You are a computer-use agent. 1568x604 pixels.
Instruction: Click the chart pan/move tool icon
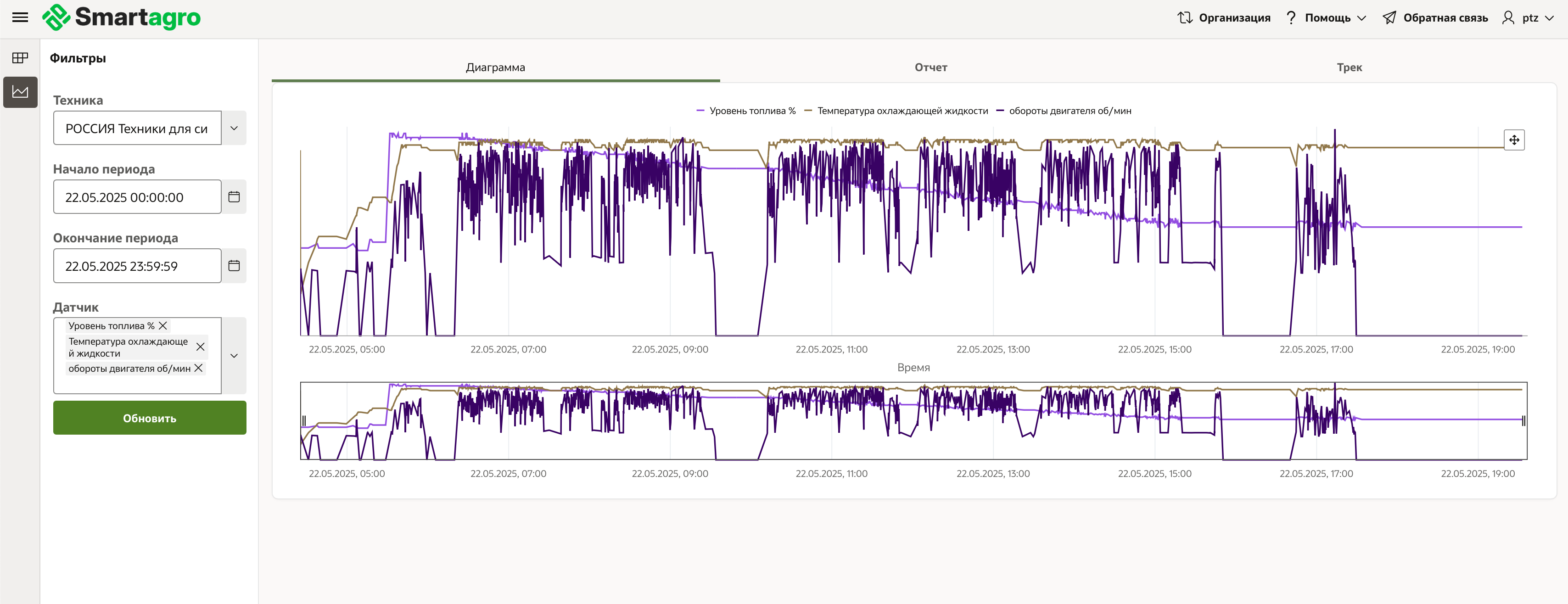click(1514, 140)
